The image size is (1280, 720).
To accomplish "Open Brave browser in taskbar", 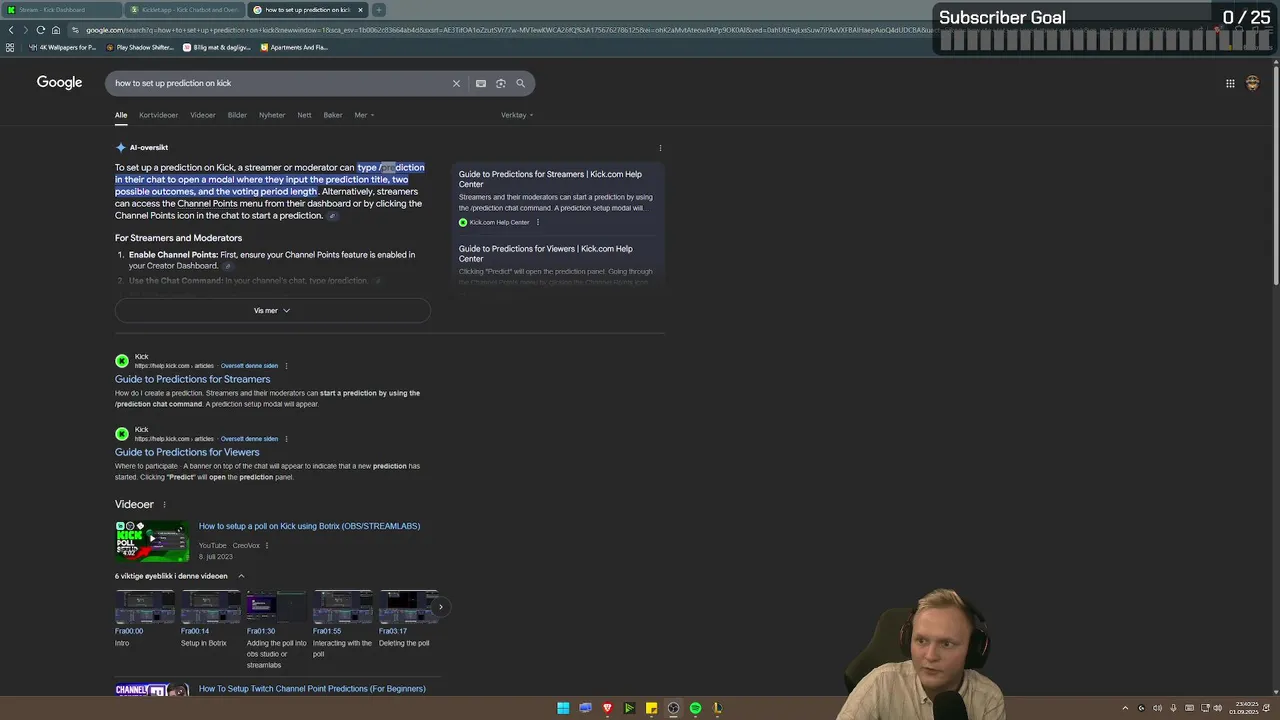I will coord(607,708).
